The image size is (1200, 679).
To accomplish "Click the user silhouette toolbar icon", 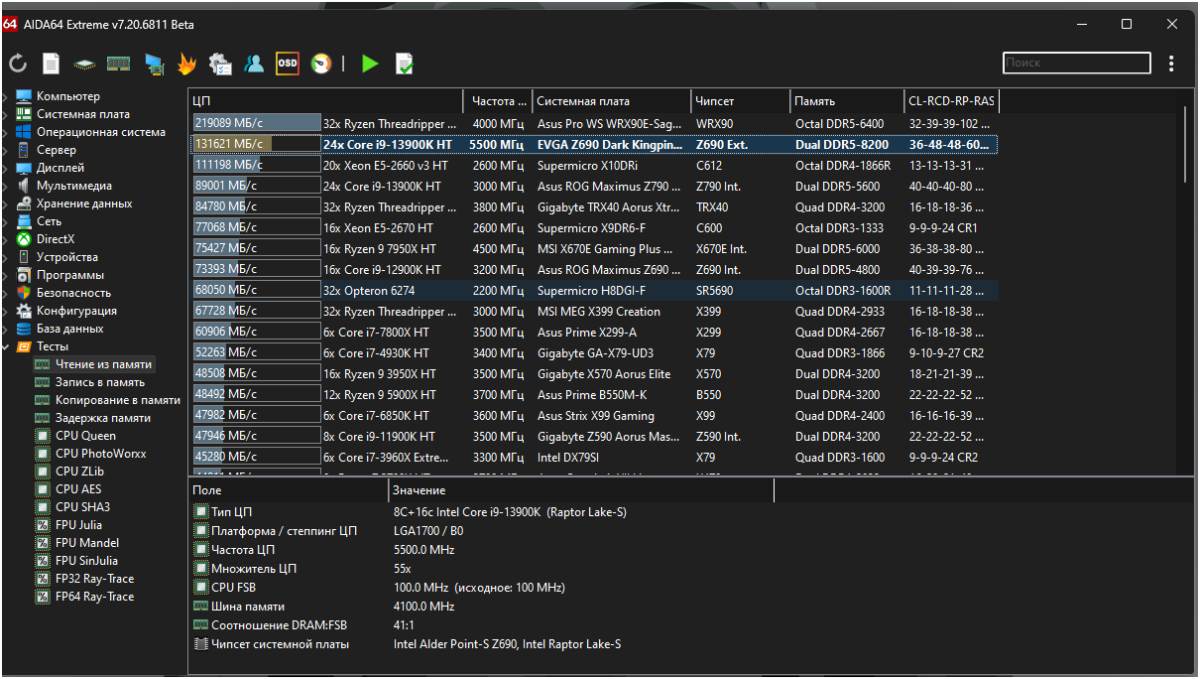I will (254, 64).
